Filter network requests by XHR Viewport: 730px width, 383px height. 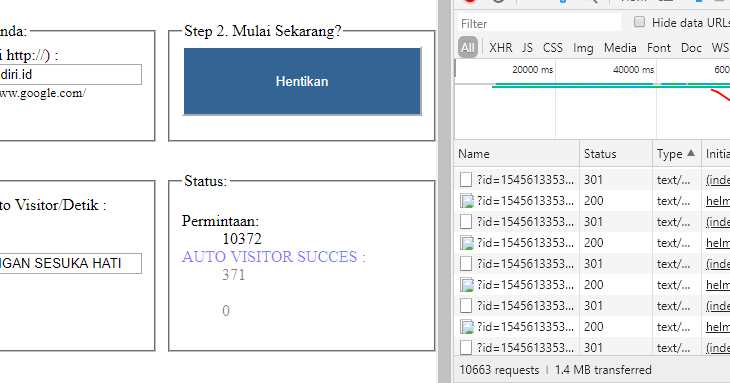tap(500, 47)
